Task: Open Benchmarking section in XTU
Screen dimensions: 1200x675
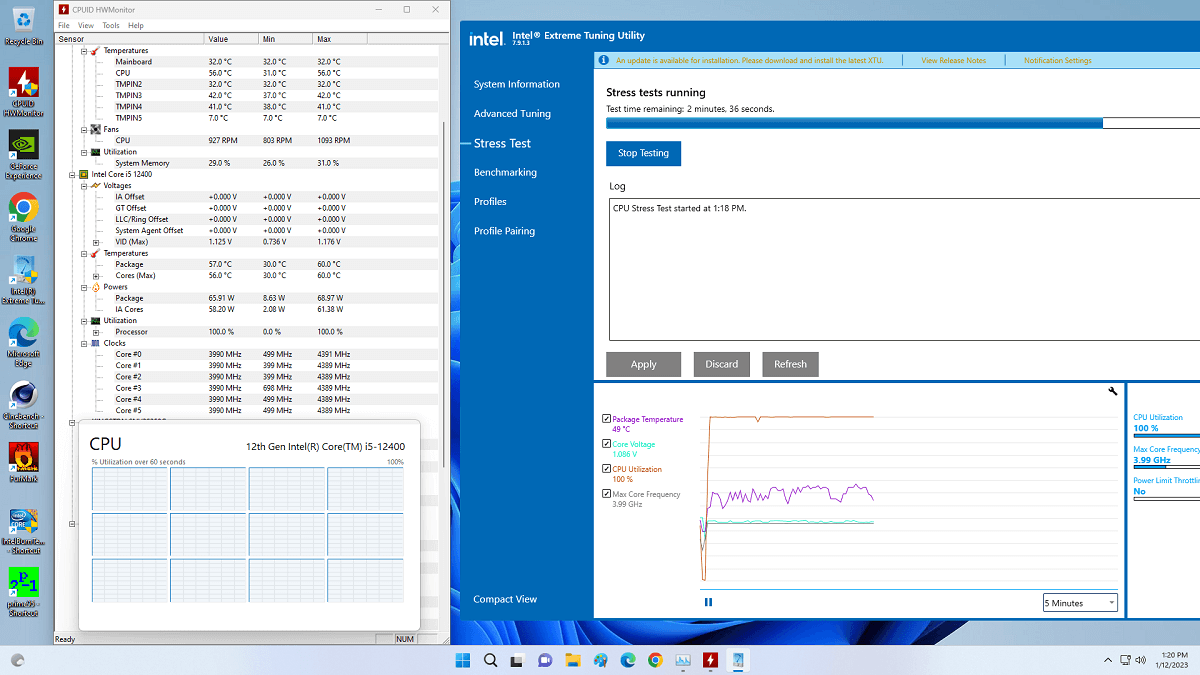Action: [x=505, y=172]
